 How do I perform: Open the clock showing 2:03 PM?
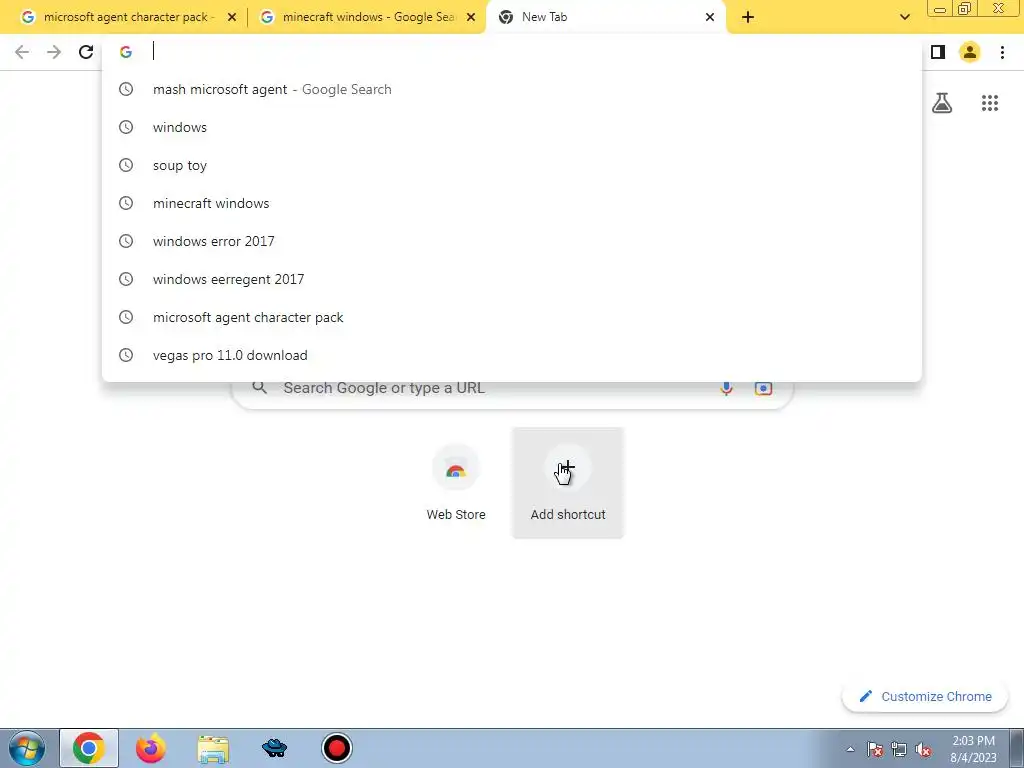tap(973, 749)
